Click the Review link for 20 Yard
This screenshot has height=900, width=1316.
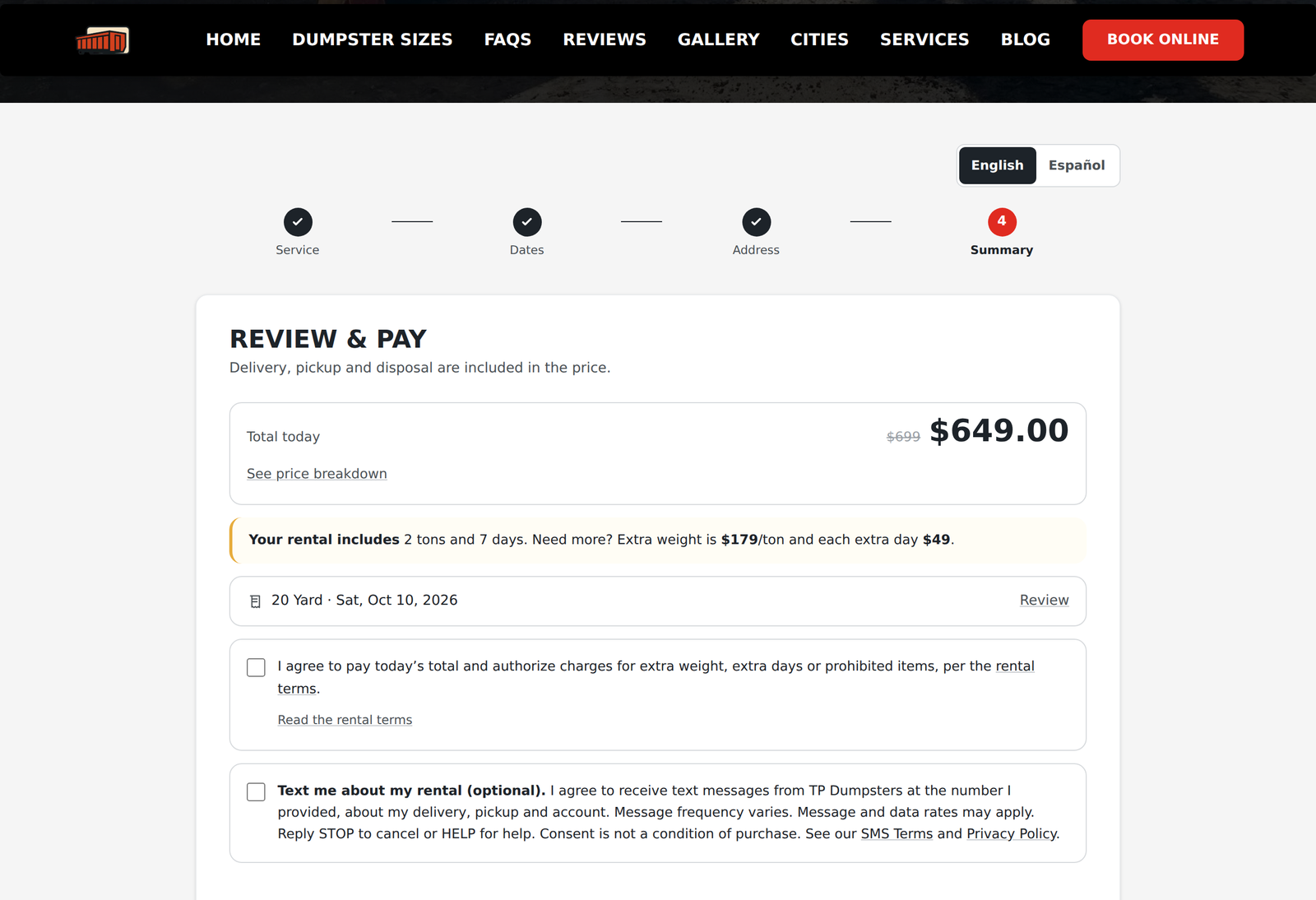[x=1045, y=601]
